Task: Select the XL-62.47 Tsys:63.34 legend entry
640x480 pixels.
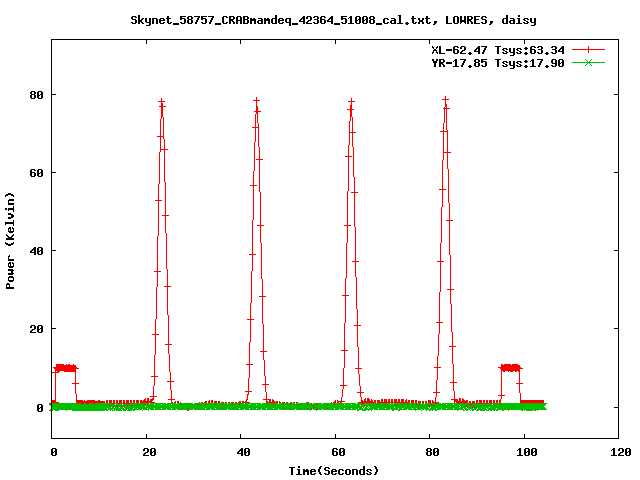Action: pos(498,50)
